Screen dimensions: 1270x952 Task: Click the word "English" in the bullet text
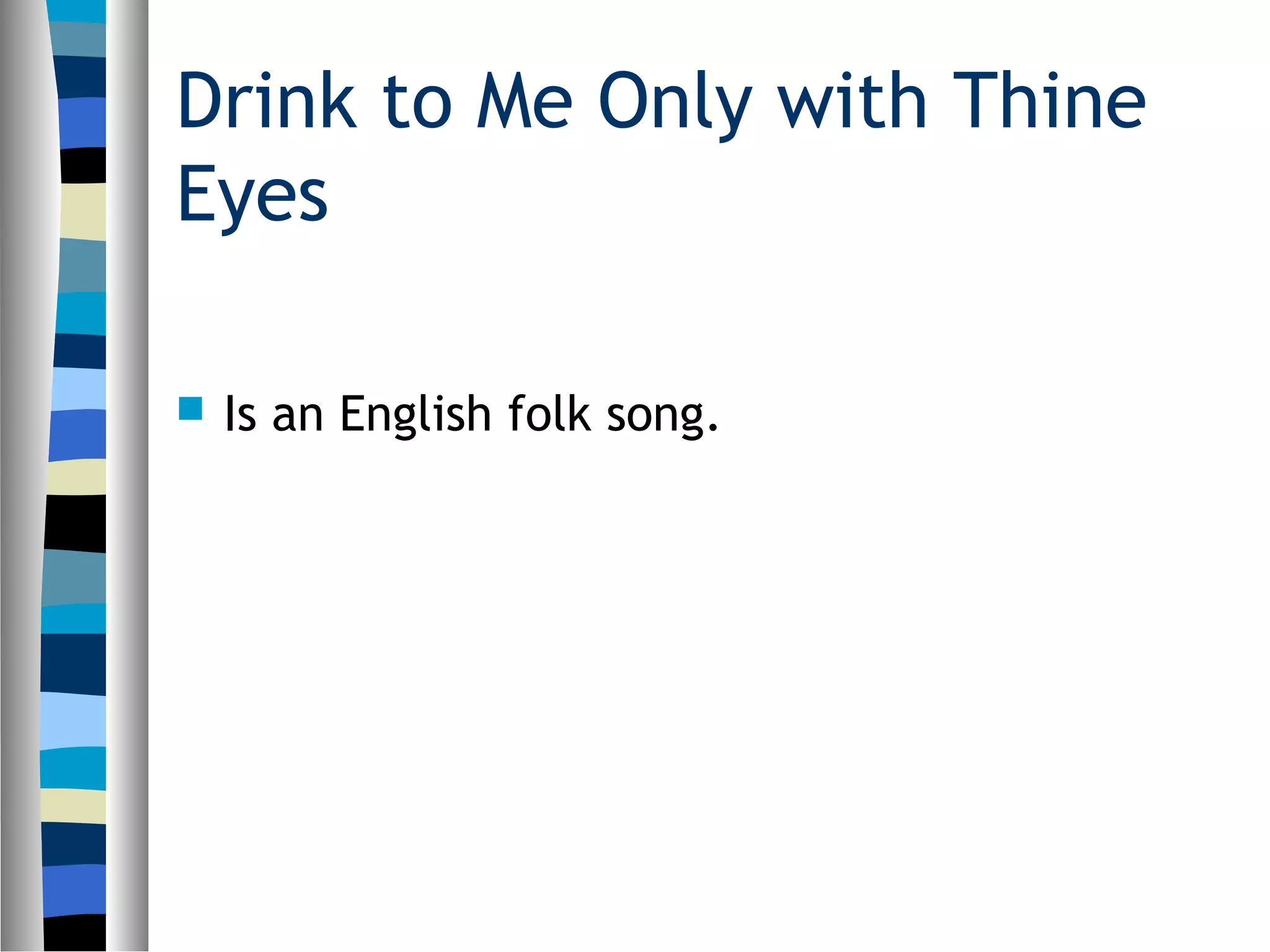(x=415, y=414)
